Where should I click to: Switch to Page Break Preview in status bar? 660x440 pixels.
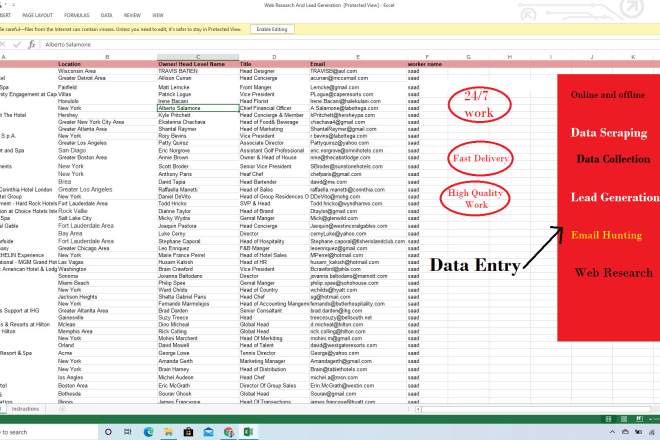[639, 419]
